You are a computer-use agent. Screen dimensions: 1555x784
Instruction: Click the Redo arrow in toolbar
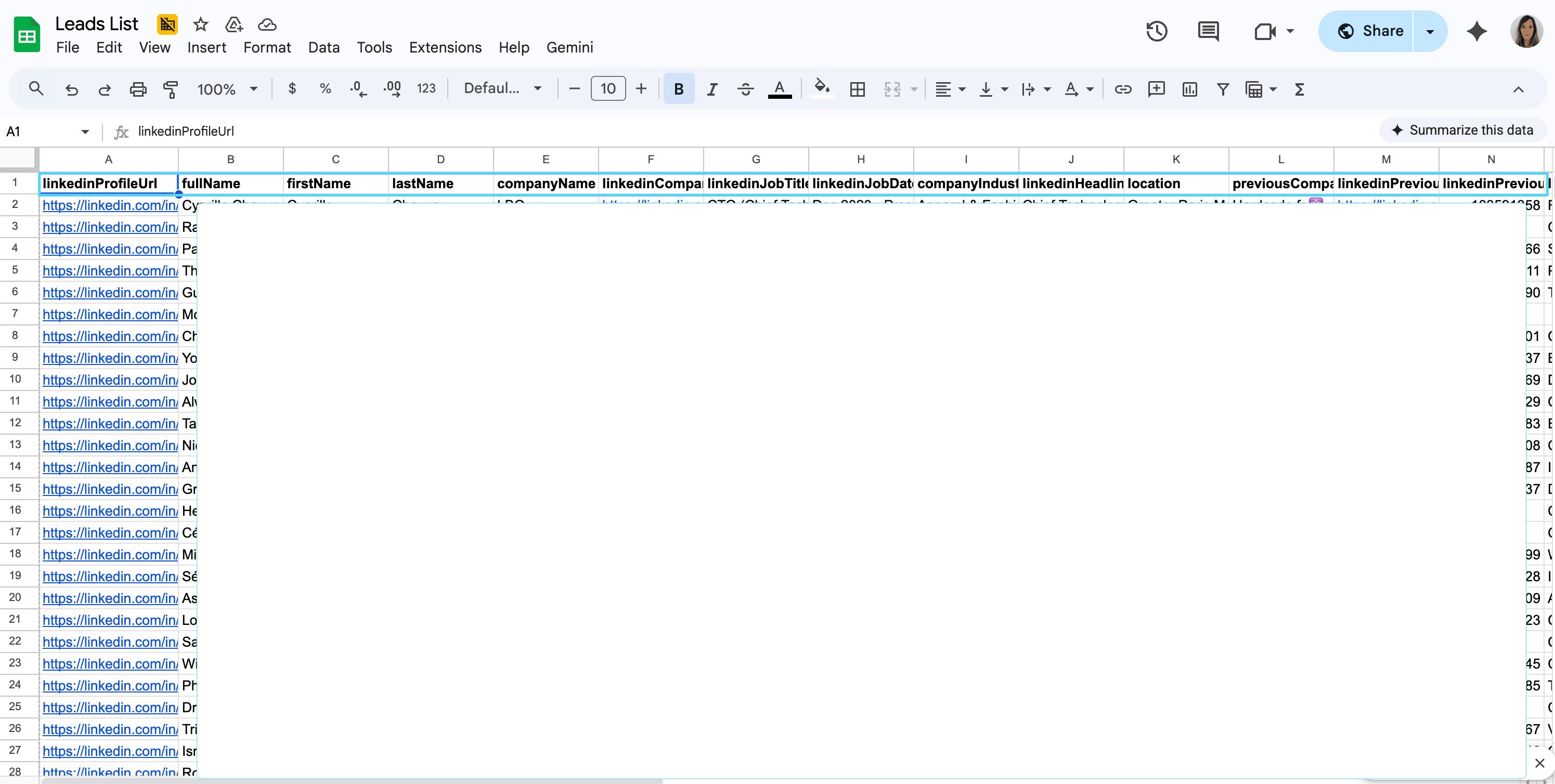click(105, 89)
